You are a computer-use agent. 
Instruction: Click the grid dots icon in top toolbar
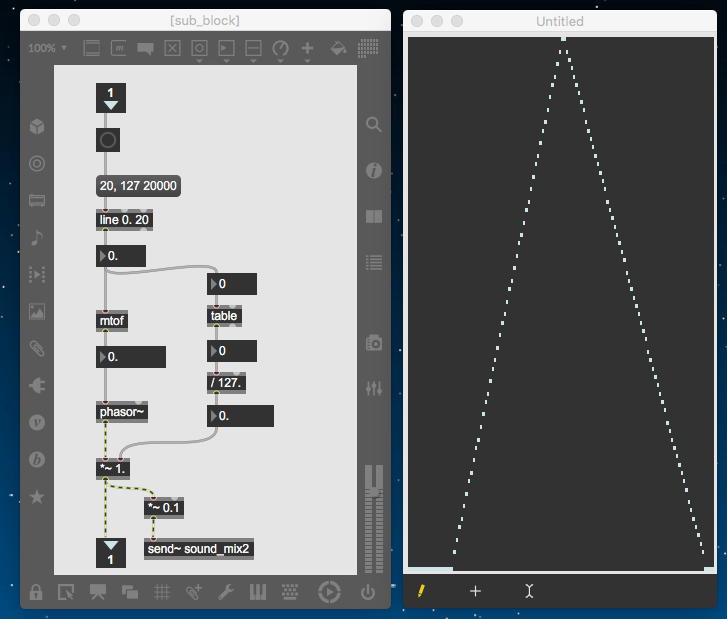368,48
